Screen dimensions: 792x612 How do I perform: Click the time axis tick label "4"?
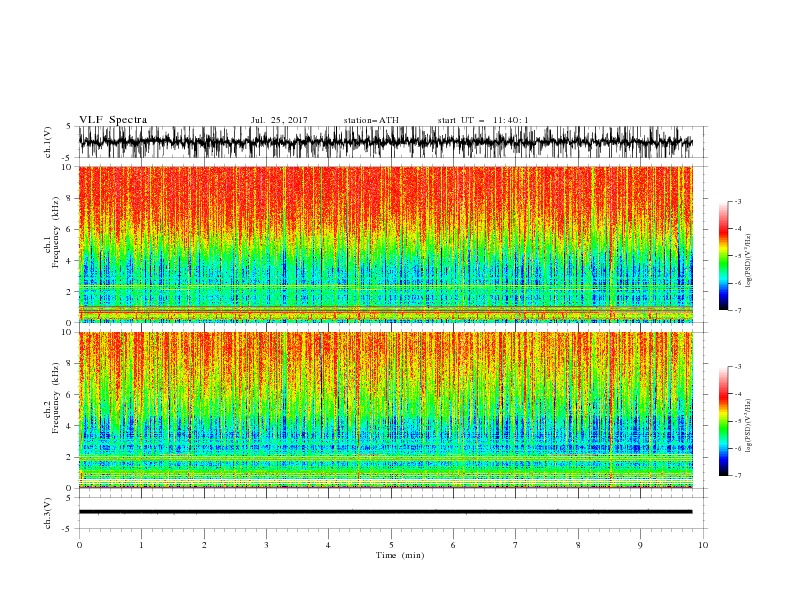[328, 545]
